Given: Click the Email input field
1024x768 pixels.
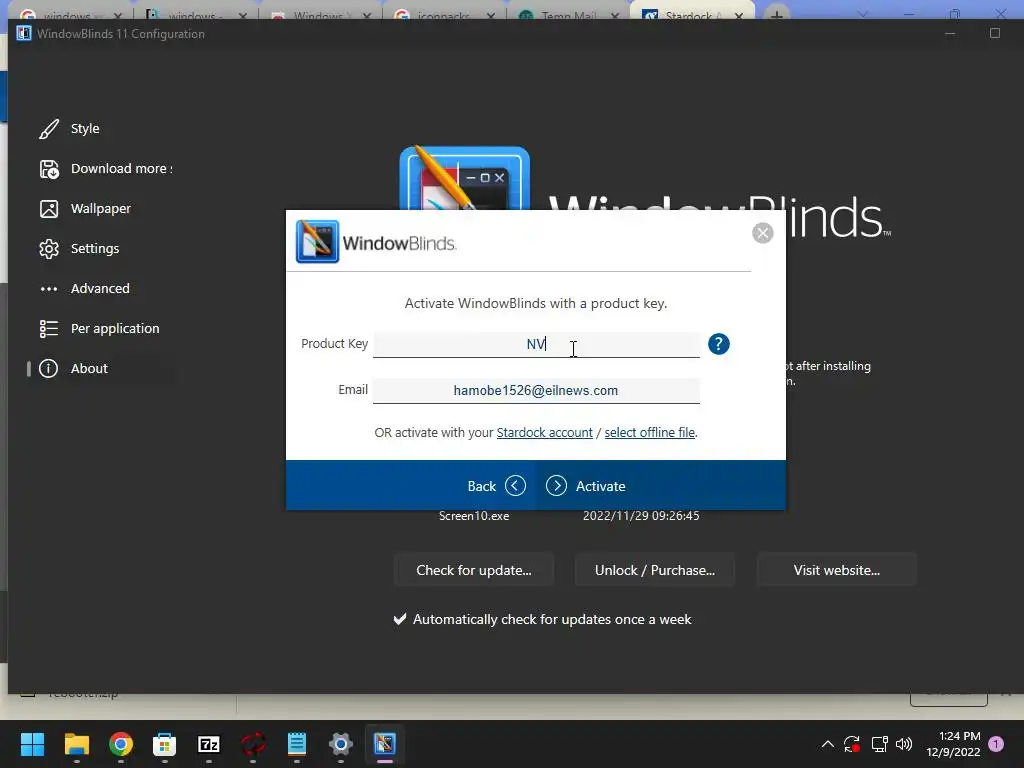Looking at the screenshot, I should 536,391.
